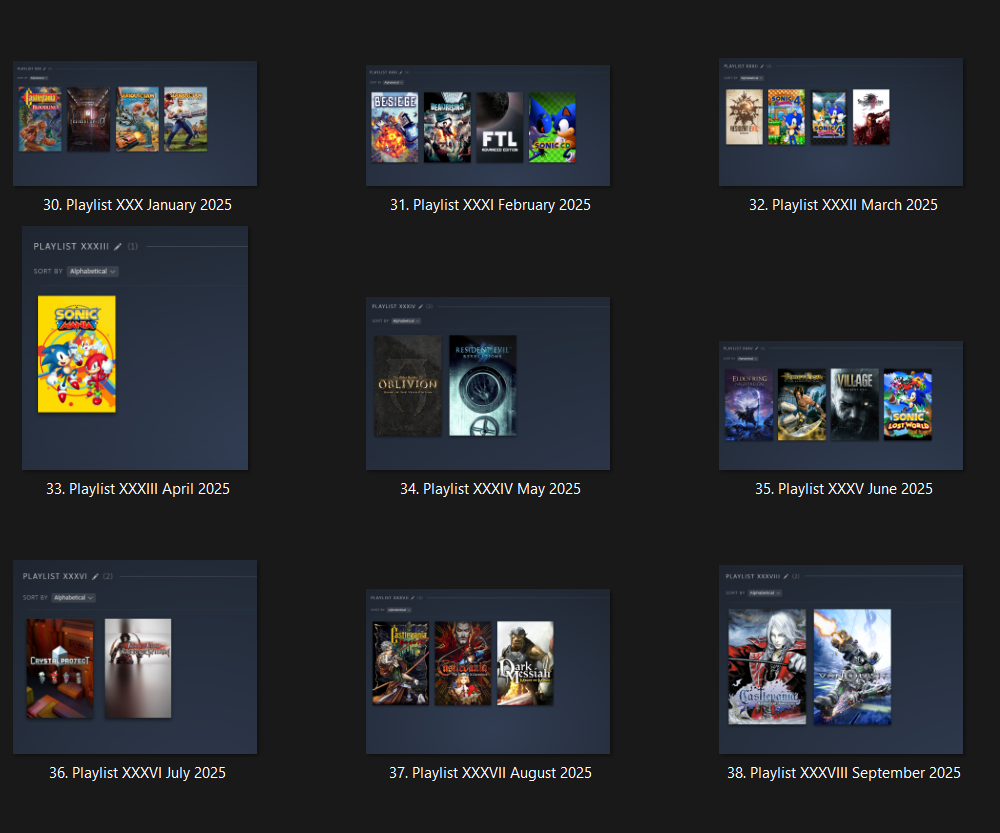
Task: Click caption '33. Playlist XXXIII April 2025'
Action: coord(138,489)
